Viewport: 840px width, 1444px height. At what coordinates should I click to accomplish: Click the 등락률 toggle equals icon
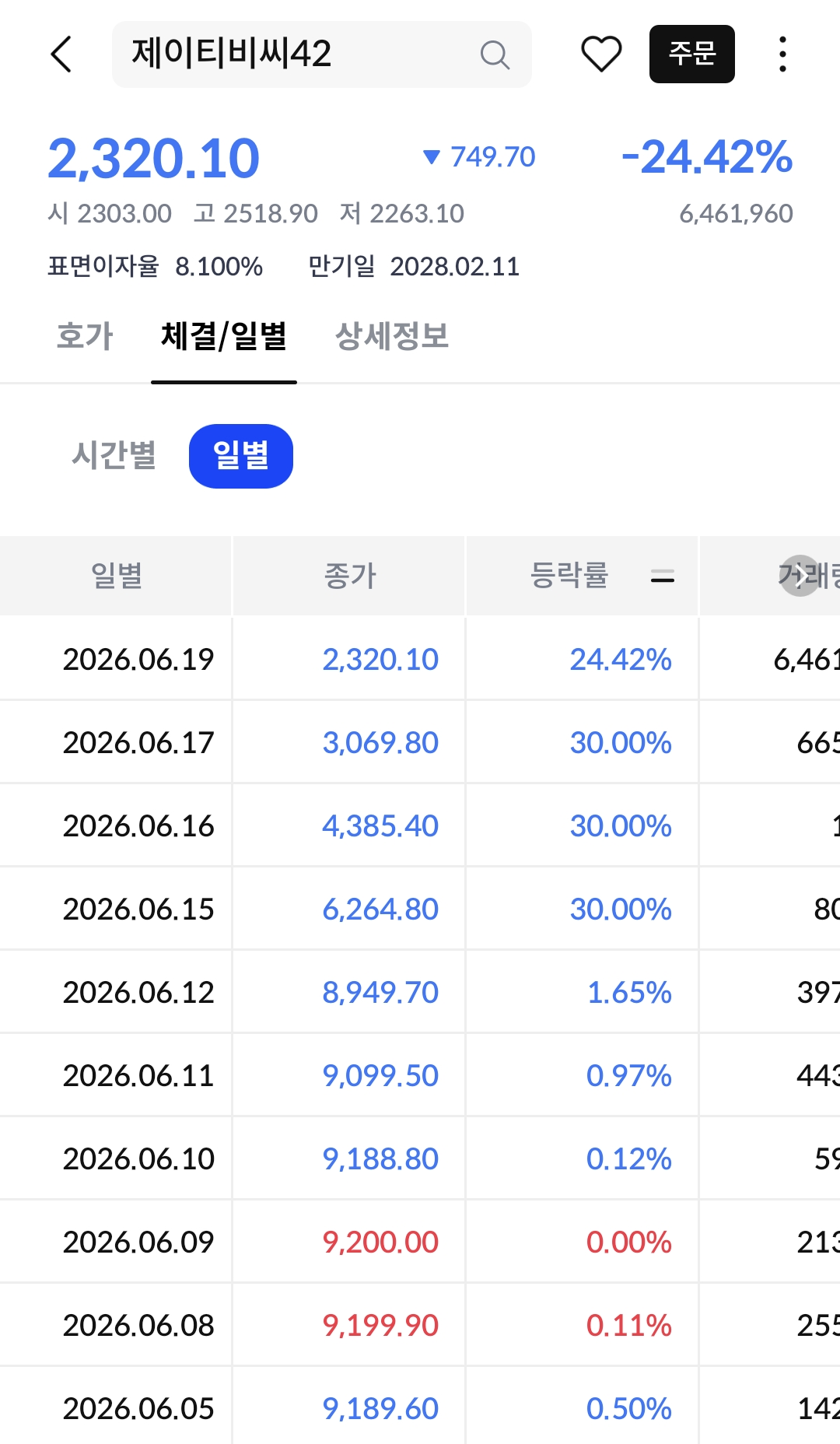coord(662,577)
